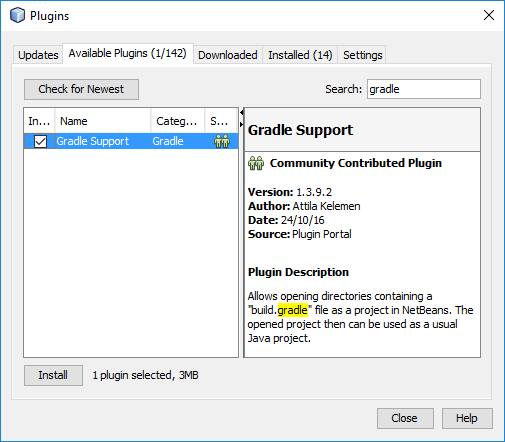
Task: Click the Version: 1.3.9.2 text
Action: pos(290,192)
